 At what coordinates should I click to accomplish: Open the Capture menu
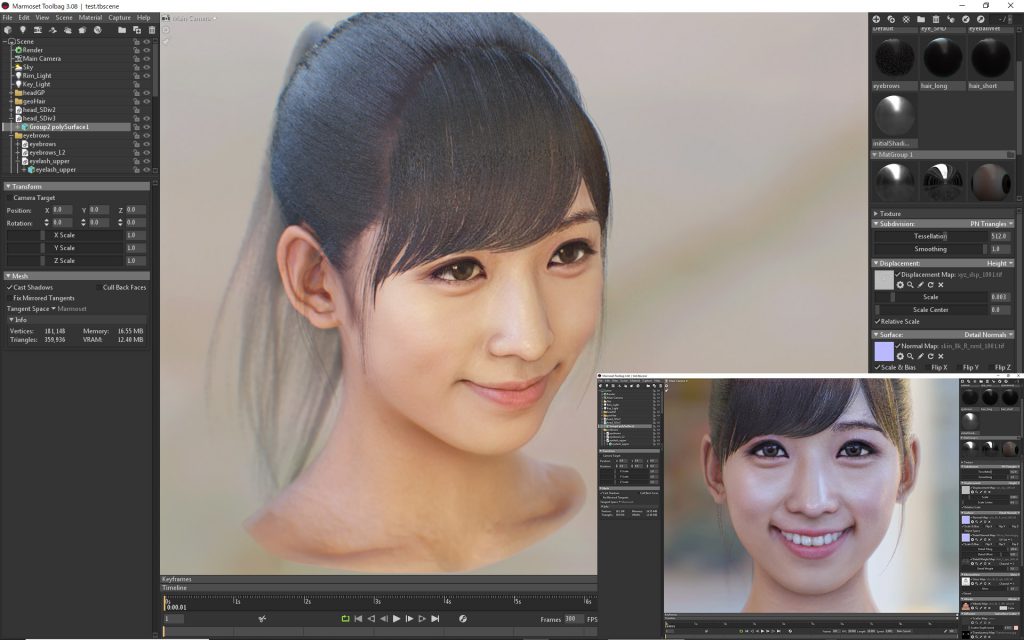(x=120, y=18)
